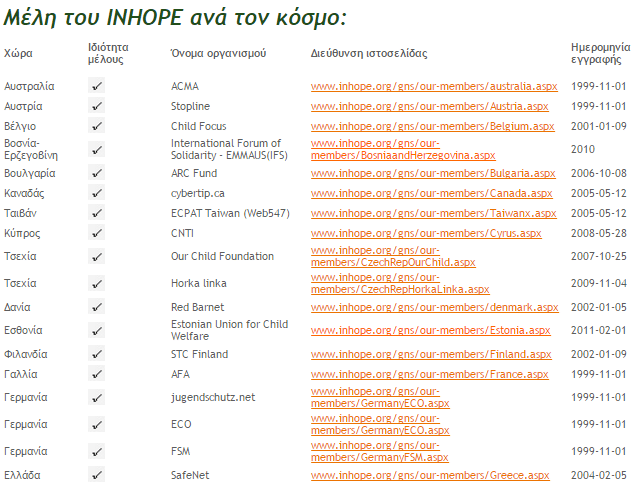Image resolution: width=631 pixels, height=483 pixels.
Task: Click the membership checkmark in the Αυστραλία row
Action: point(96,86)
